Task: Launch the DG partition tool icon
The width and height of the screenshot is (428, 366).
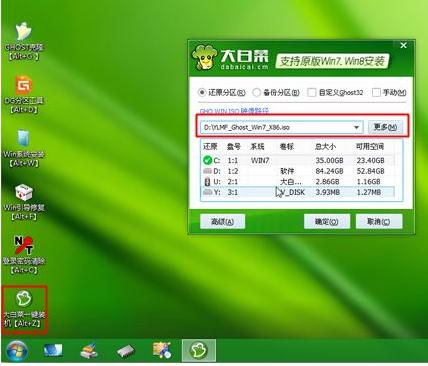Action: (x=24, y=85)
